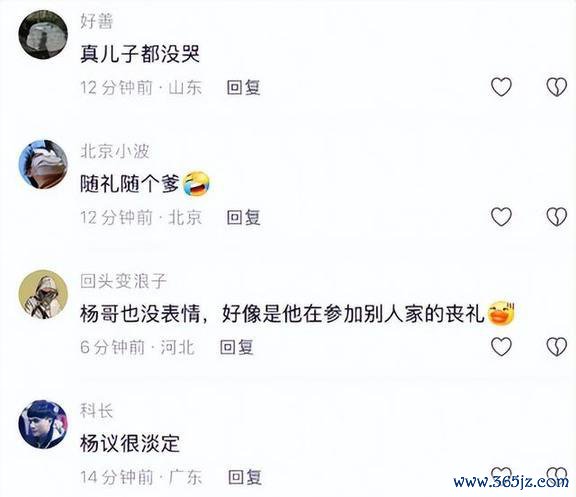Like 回头变浪子's comment about 杨哥

click(501, 346)
